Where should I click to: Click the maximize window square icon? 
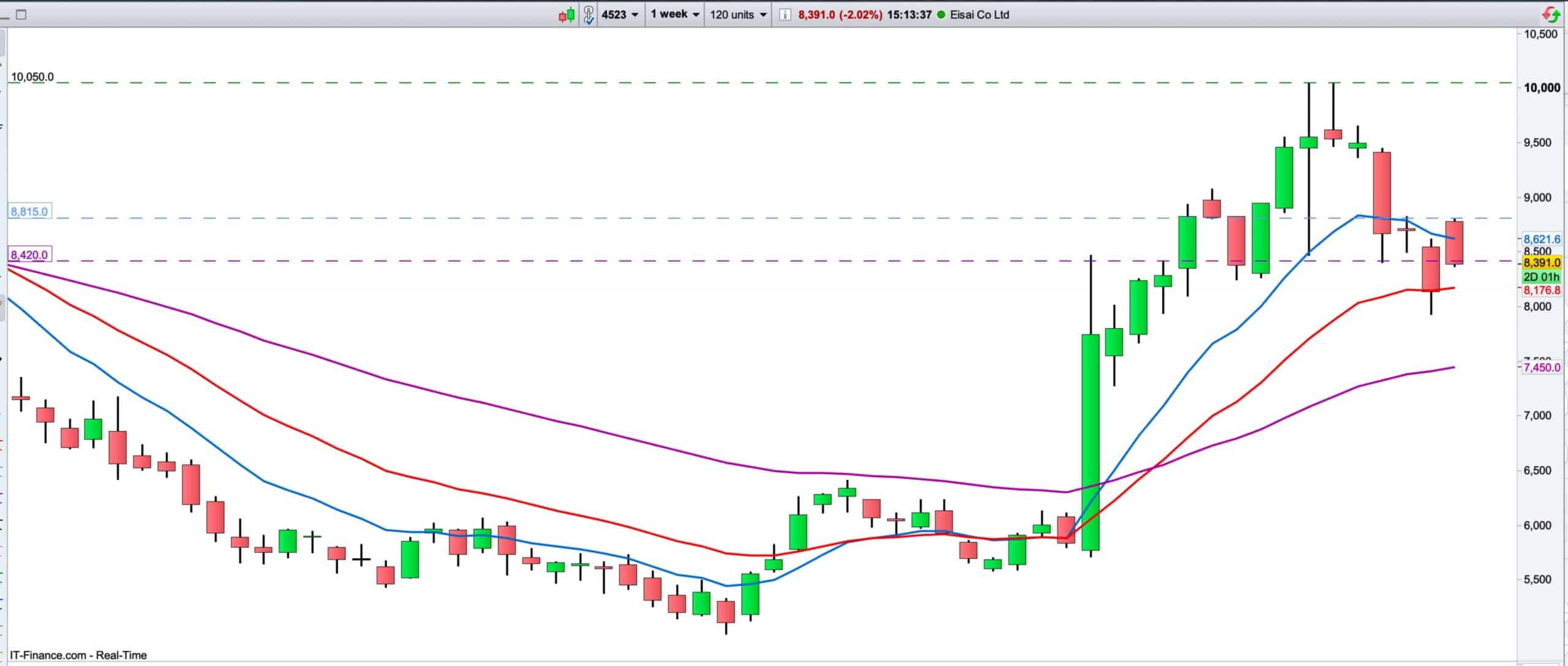pos(21,15)
